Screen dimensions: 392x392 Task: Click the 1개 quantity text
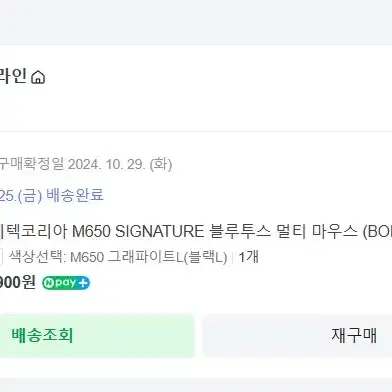pyautogui.click(x=248, y=257)
